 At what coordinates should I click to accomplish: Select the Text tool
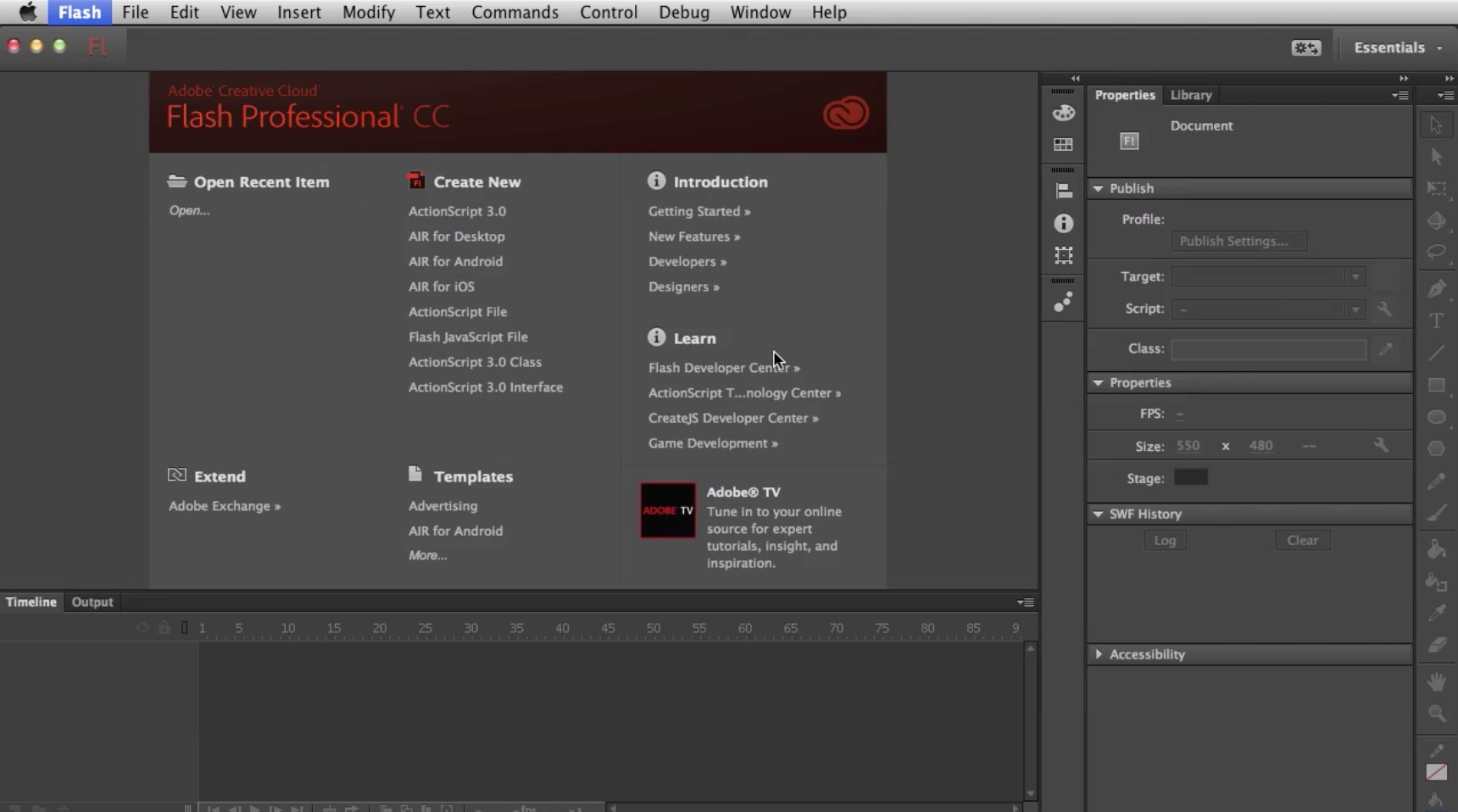click(1436, 321)
